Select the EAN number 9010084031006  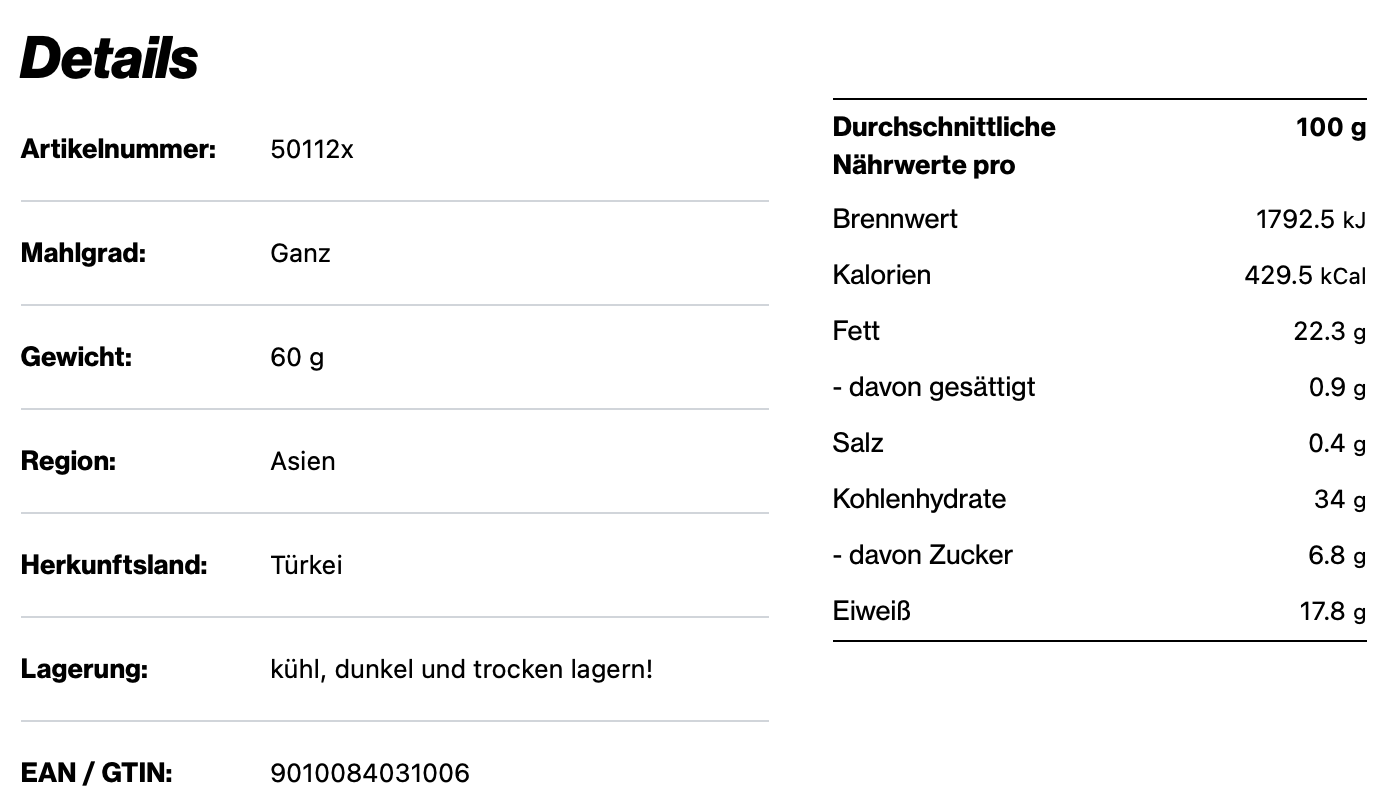[369, 774]
